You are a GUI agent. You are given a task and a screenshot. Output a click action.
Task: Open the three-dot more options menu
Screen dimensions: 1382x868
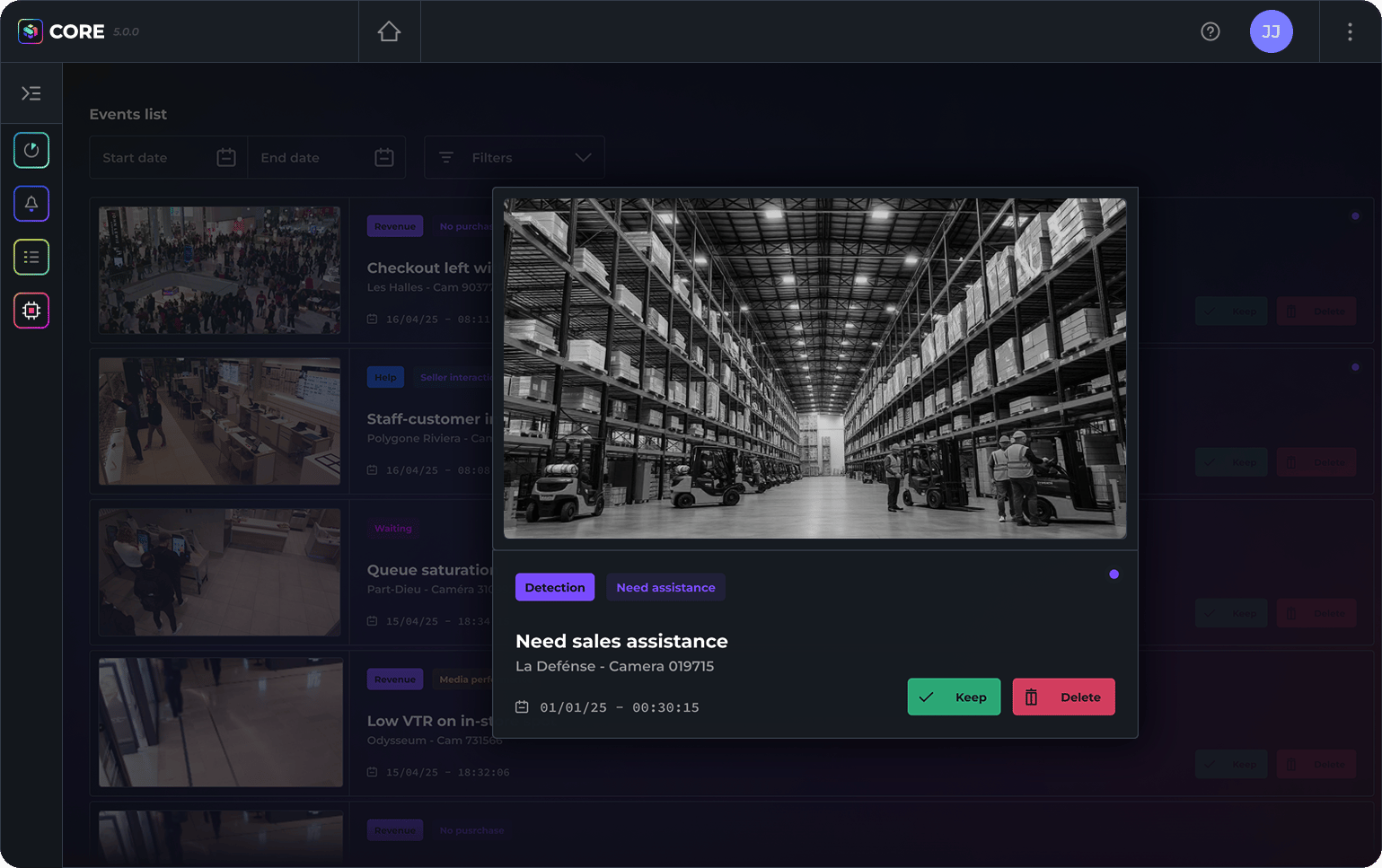(1349, 31)
